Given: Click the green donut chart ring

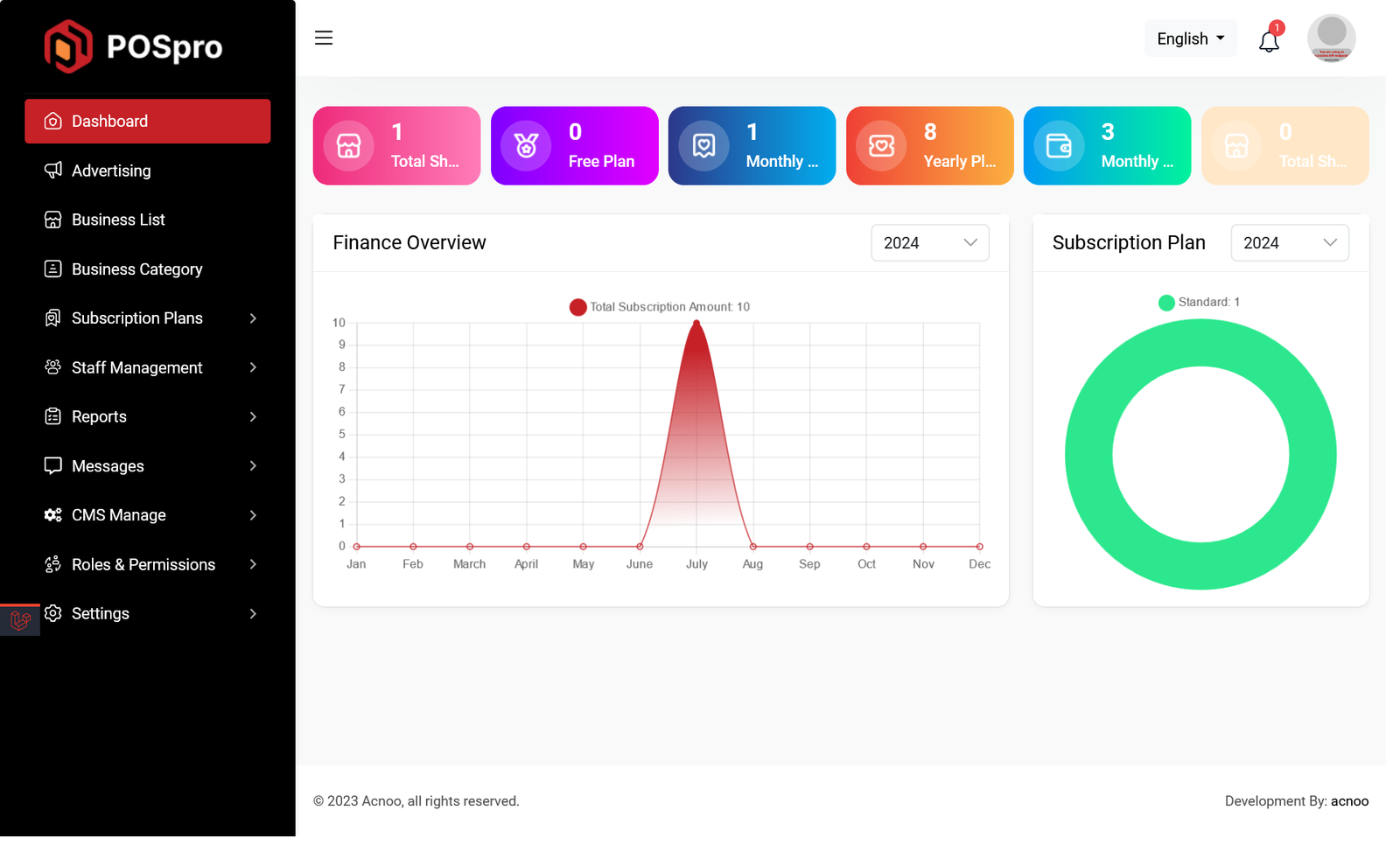Looking at the screenshot, I should [1088, 455].
